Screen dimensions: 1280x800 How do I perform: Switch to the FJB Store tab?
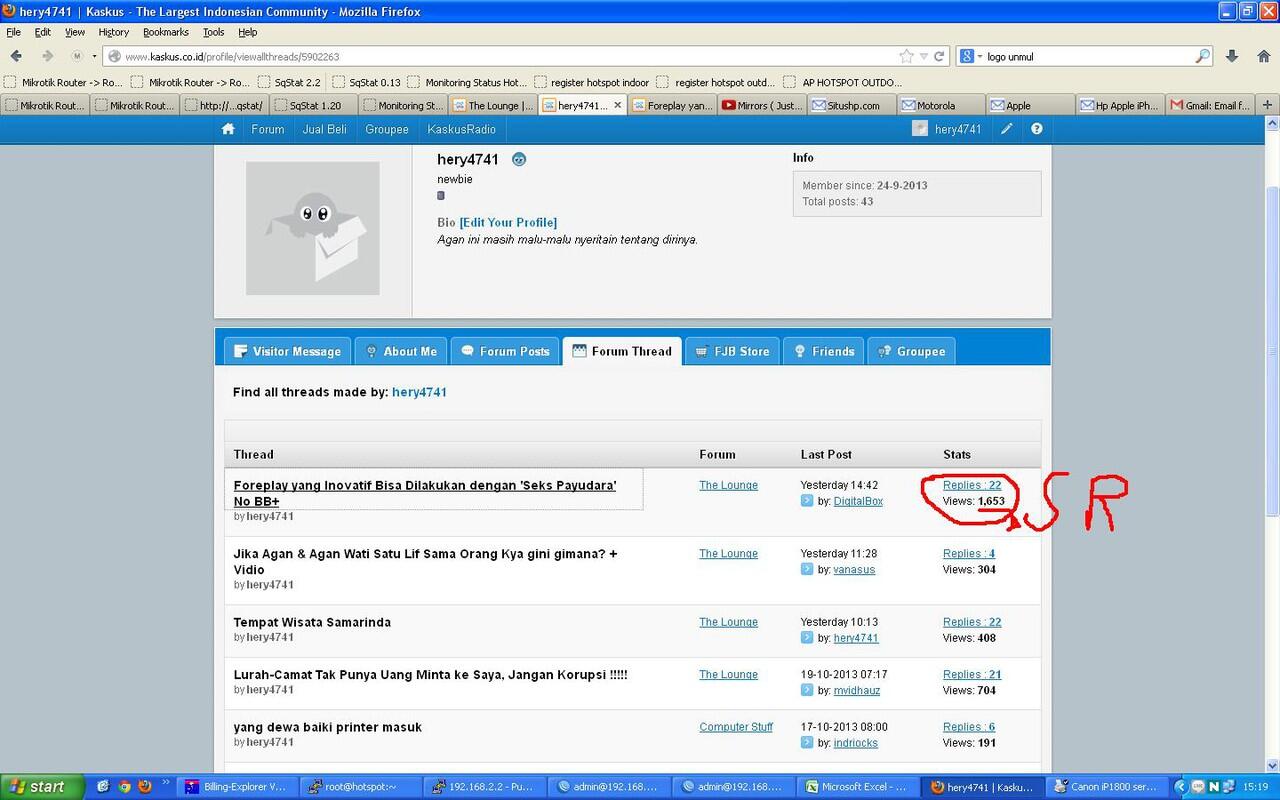(732, 351)
